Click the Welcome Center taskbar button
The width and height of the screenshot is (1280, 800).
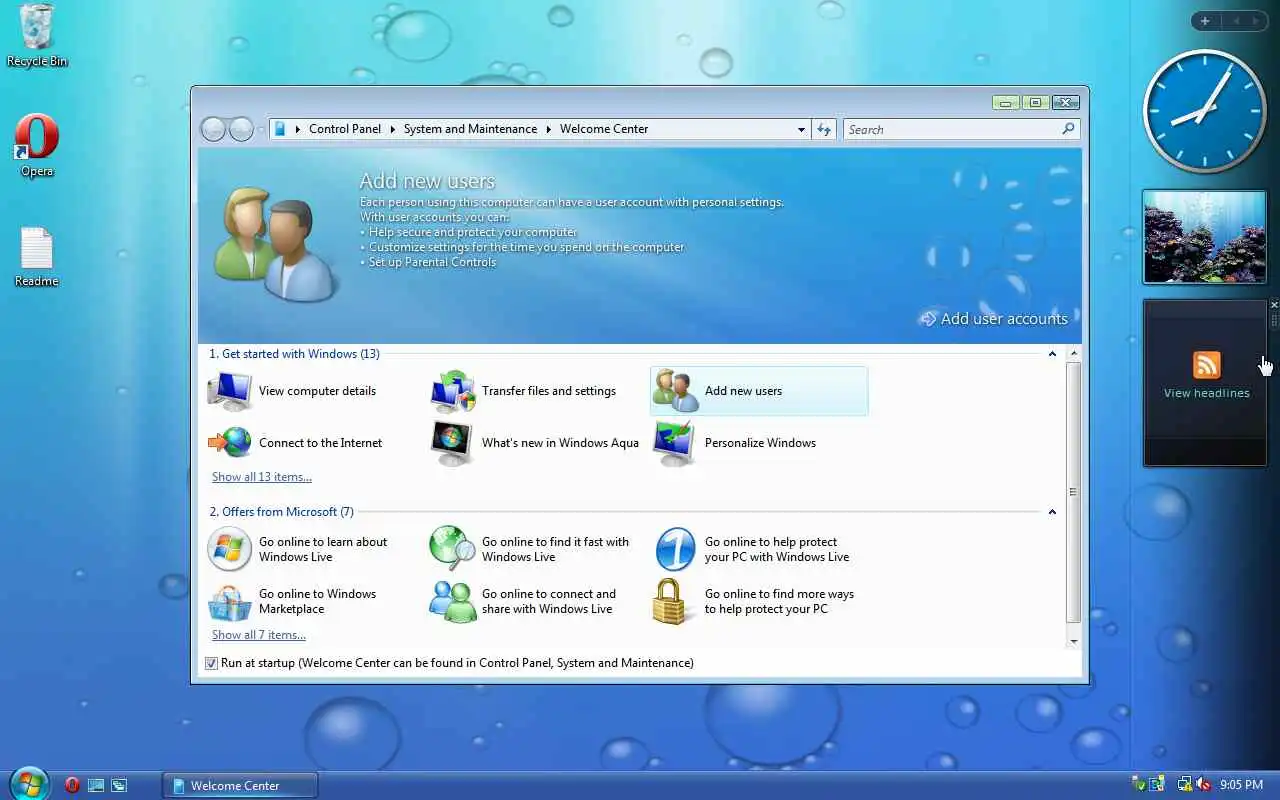click(240, 785)
